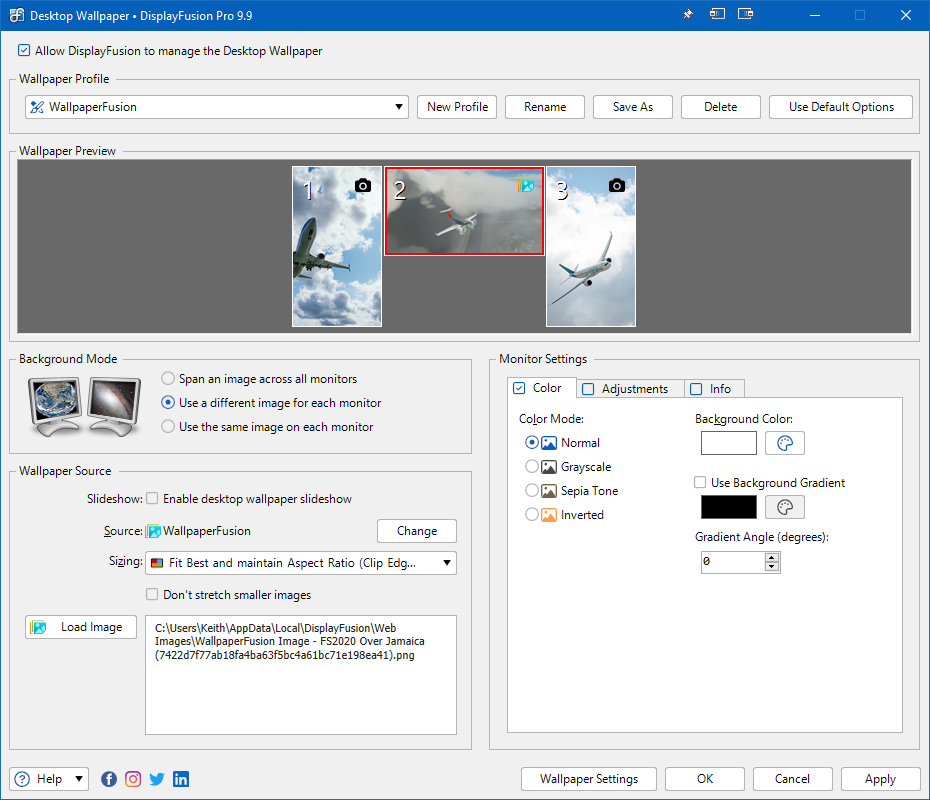Image resolution: width=930 pixels, height=800 pixels.
Task: Click the Cancel button
Action: click(792, 779)
